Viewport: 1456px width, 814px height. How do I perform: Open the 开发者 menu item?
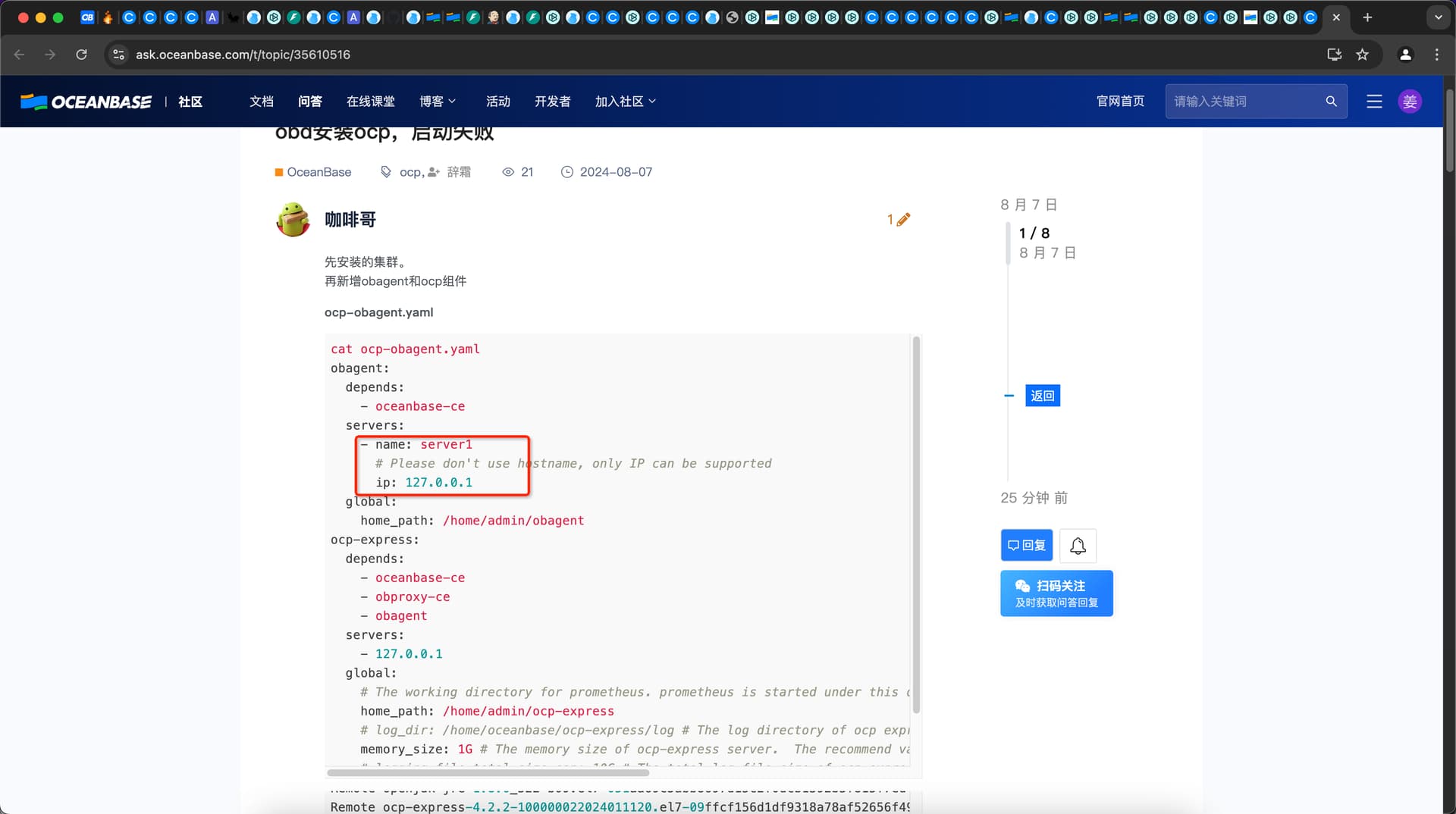[x=553, y=102]
